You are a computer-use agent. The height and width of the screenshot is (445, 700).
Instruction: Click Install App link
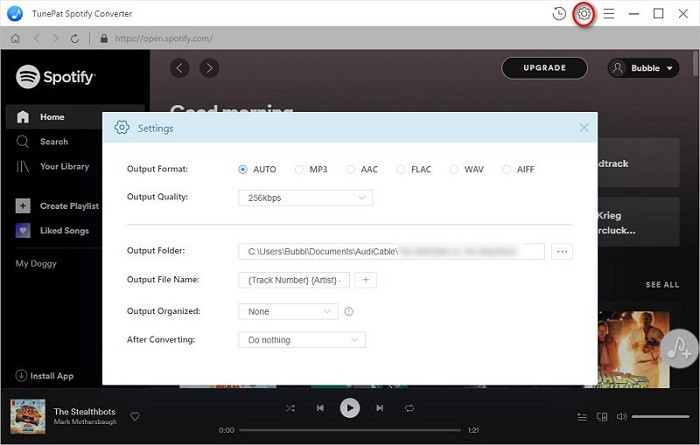44,376
